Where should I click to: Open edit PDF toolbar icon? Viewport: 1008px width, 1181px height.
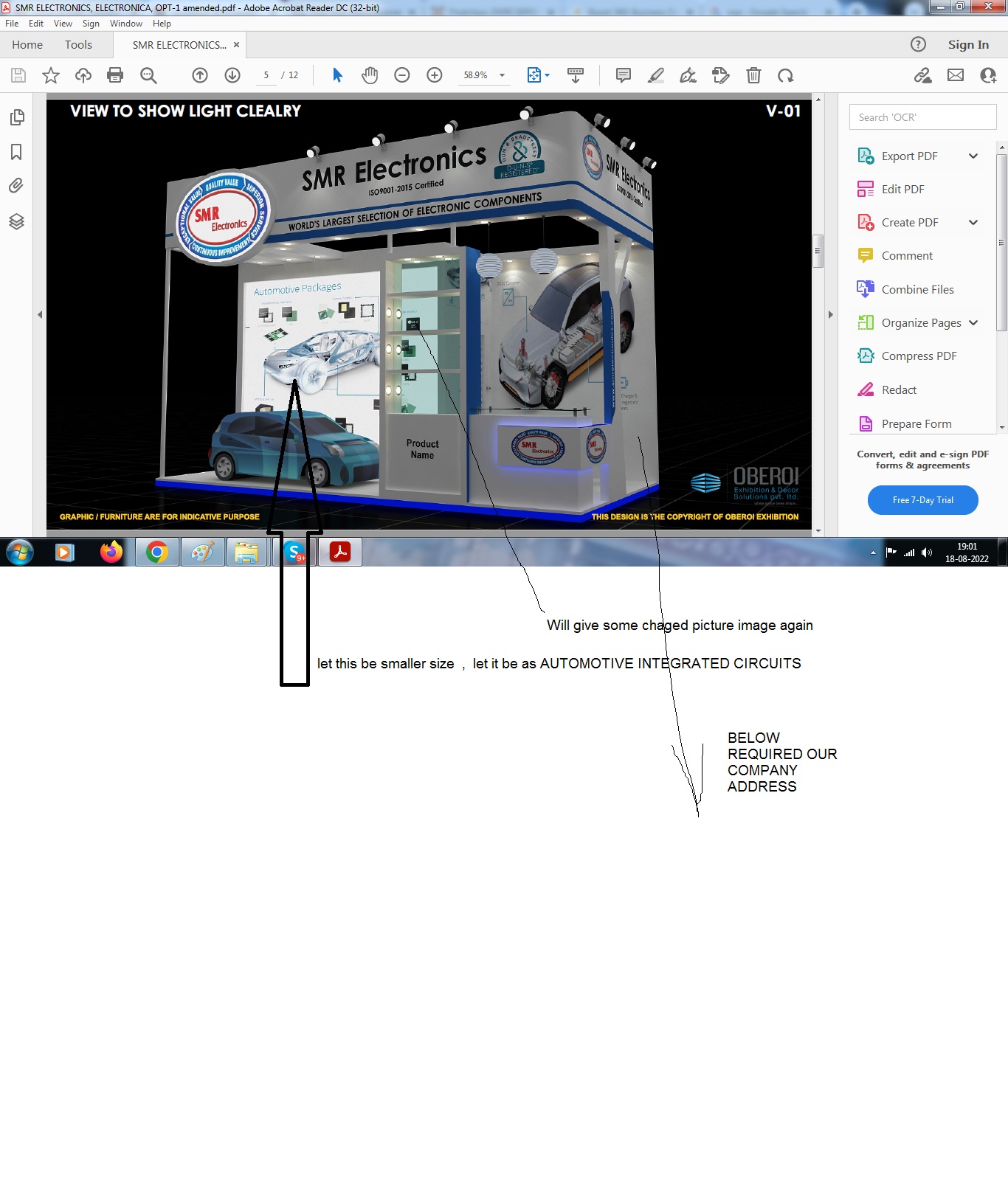(x=721, y=75)
